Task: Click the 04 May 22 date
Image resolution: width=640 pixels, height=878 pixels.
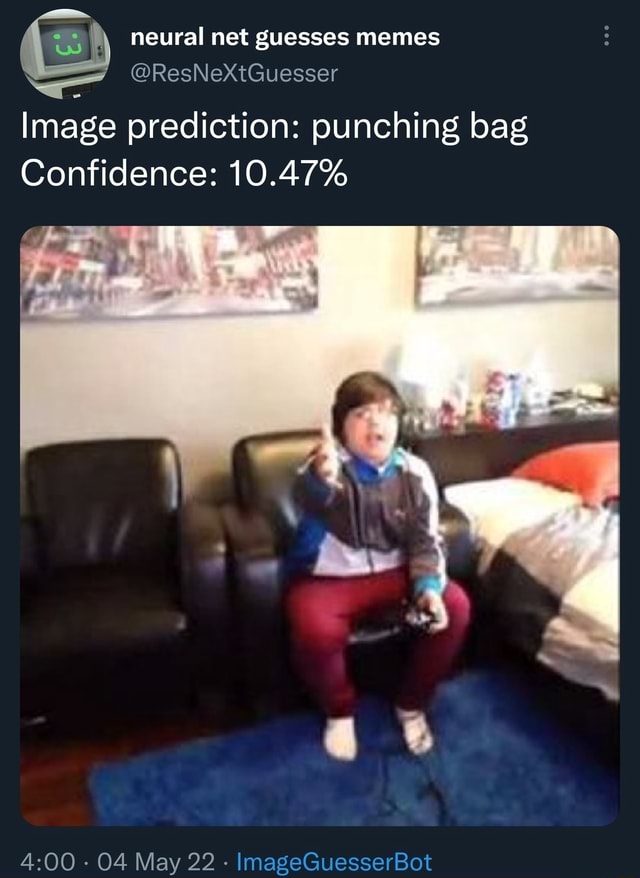Action: [x=156, y=862]
